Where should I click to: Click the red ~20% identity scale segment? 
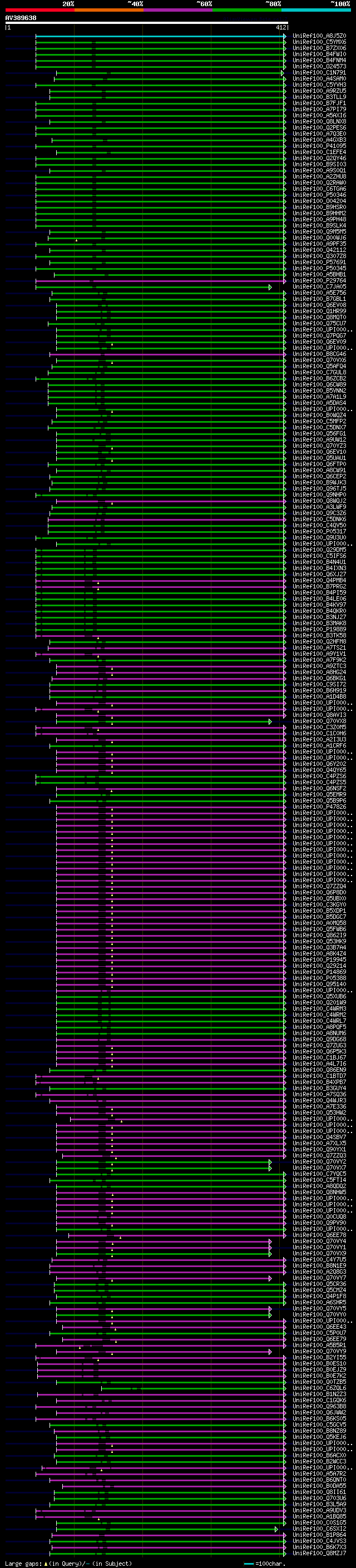click(39, 11)
